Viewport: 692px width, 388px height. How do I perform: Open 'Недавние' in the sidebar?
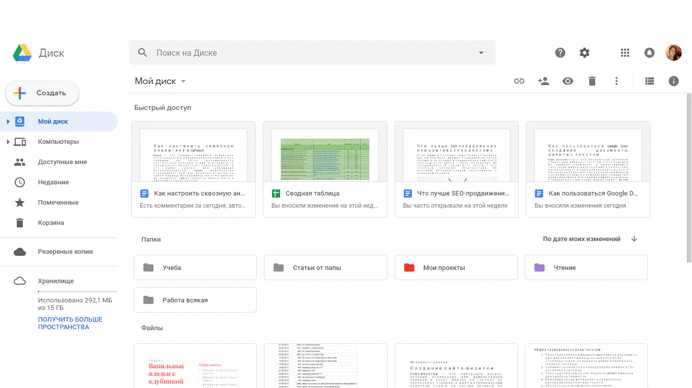click(59, 182)
